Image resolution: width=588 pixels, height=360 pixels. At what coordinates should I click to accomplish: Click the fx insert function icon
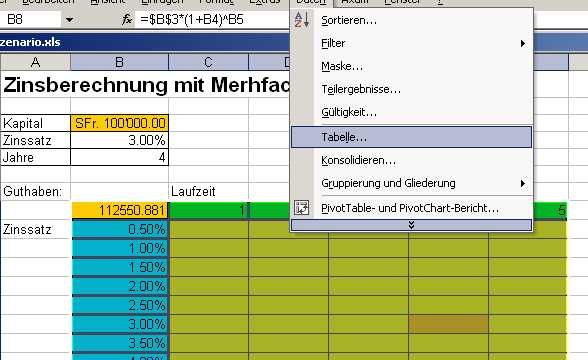(x=127, y=20)
